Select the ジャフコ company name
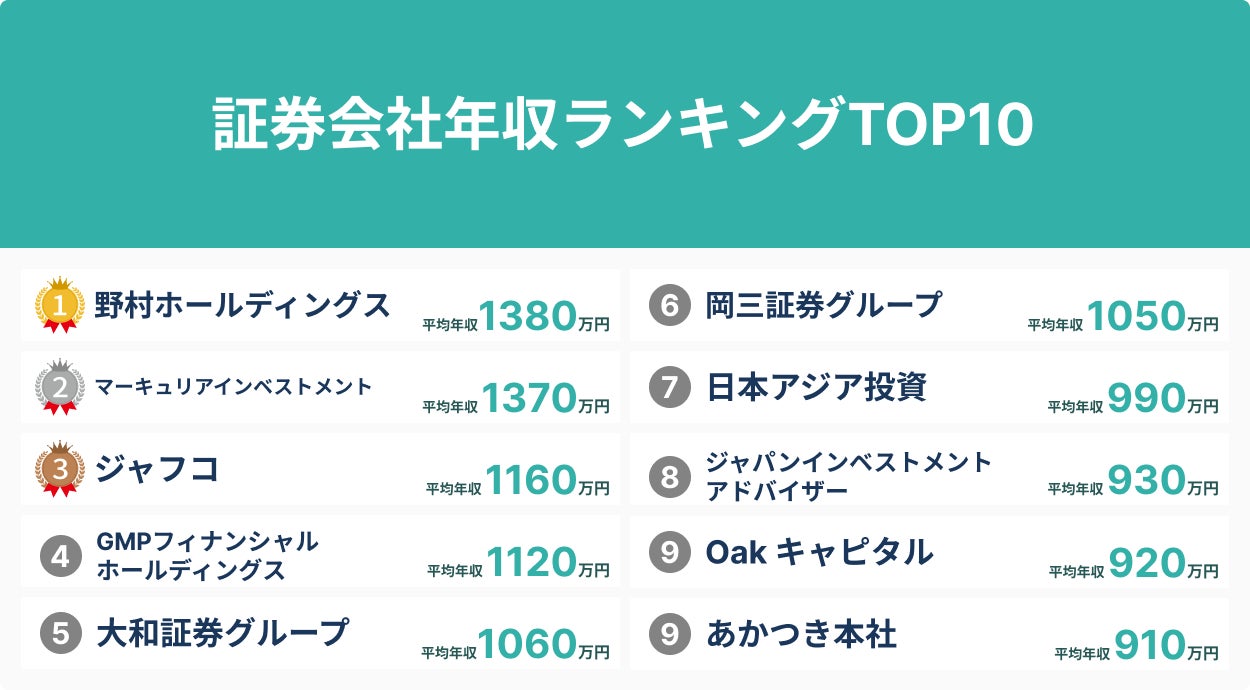Viewport: 1250px width, 690px height. coord(157,469)
